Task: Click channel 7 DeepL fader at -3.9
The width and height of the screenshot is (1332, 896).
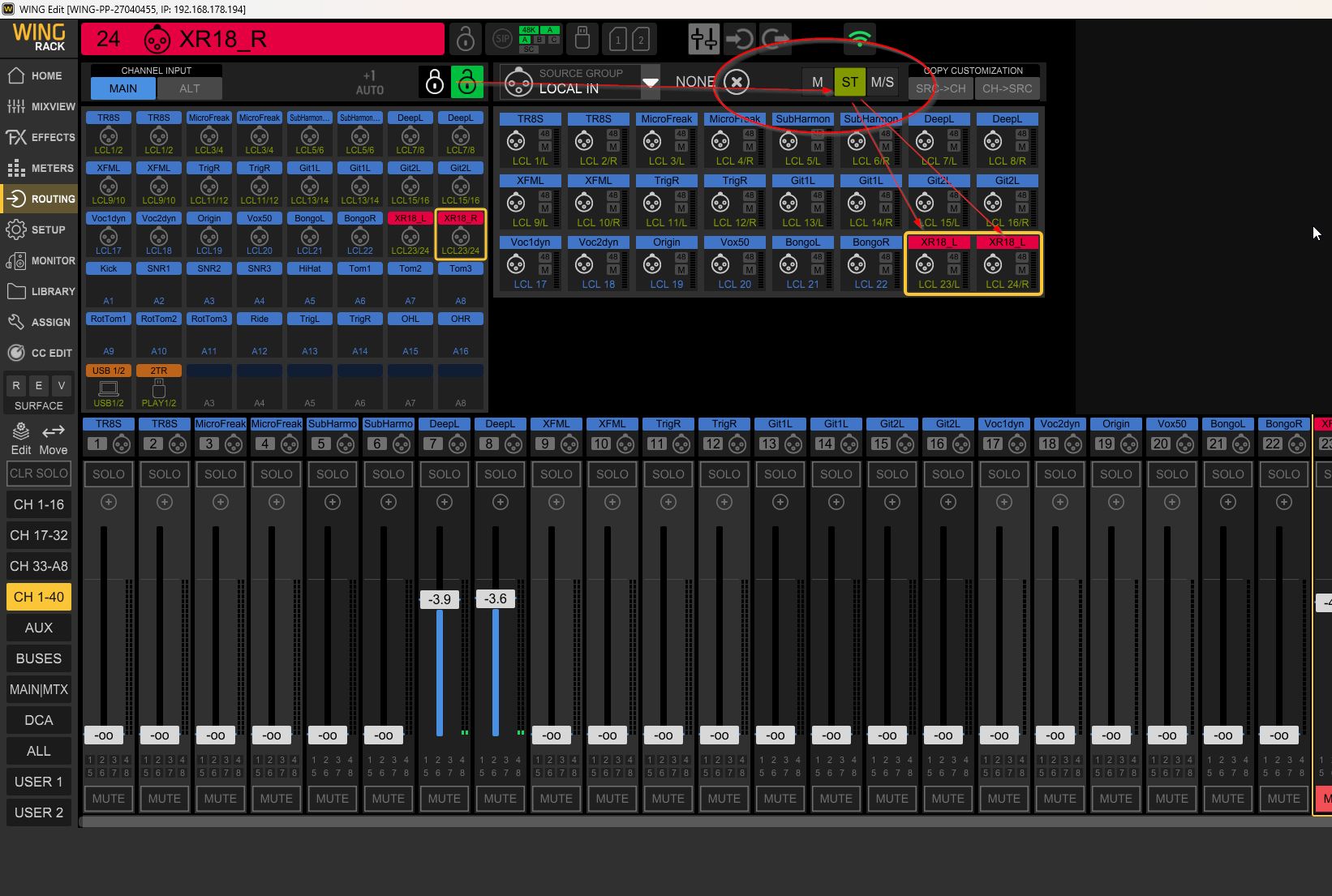Action: tap(440, 599)
